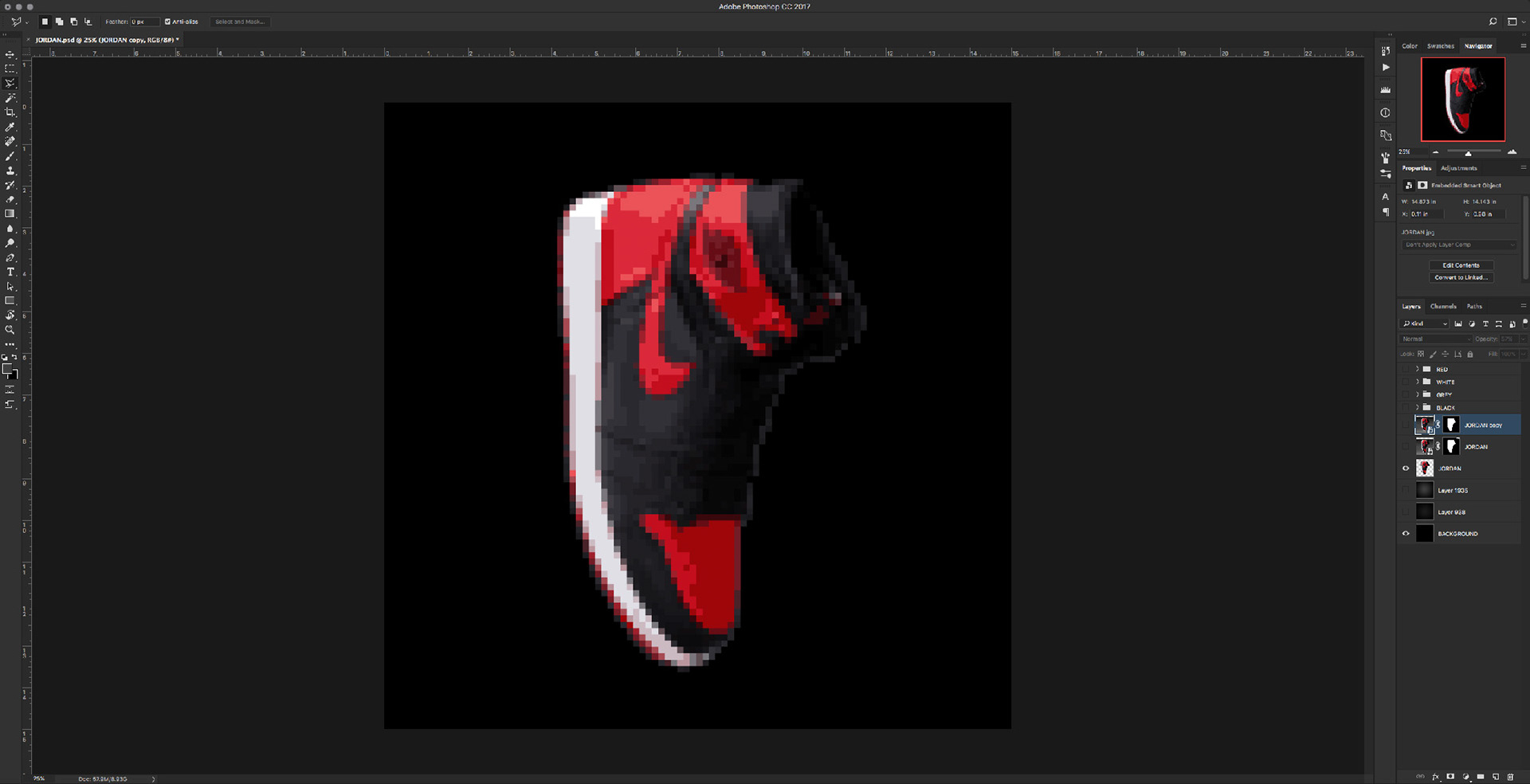Open the tool preset picker arrow

[x=26, y=22]
